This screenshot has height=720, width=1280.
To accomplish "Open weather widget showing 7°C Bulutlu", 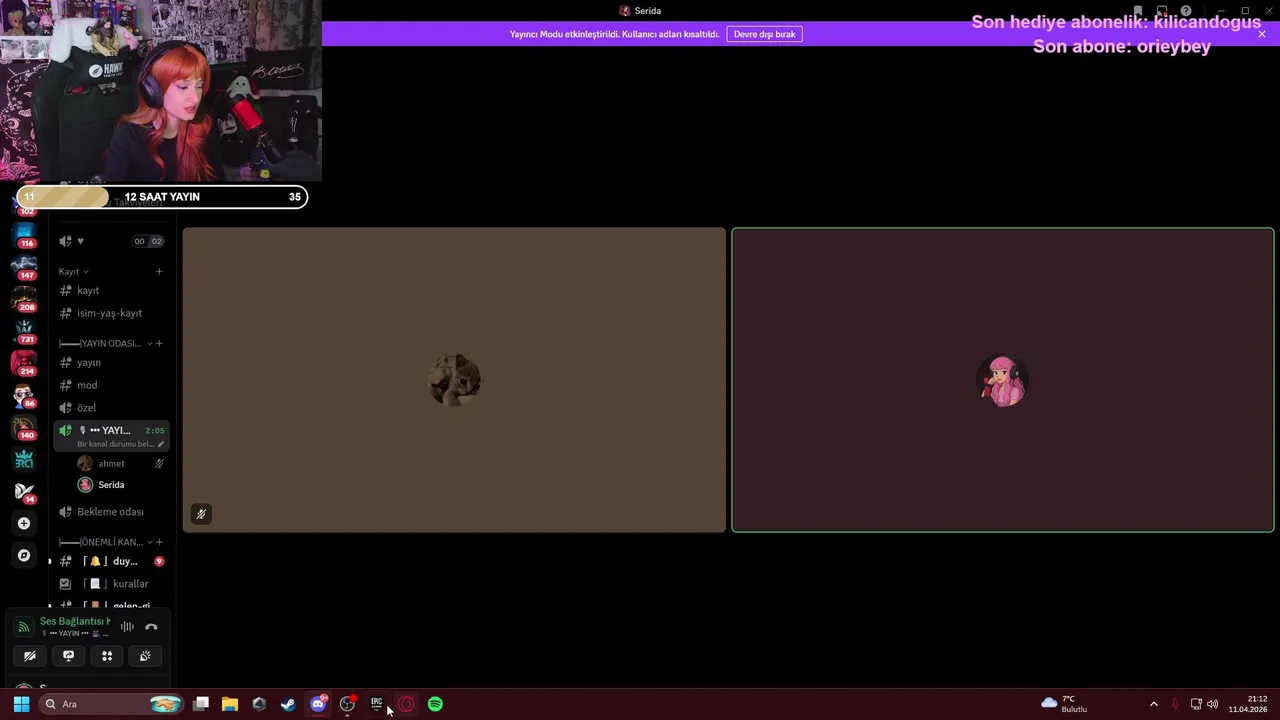I will [x=1064, y=704].
